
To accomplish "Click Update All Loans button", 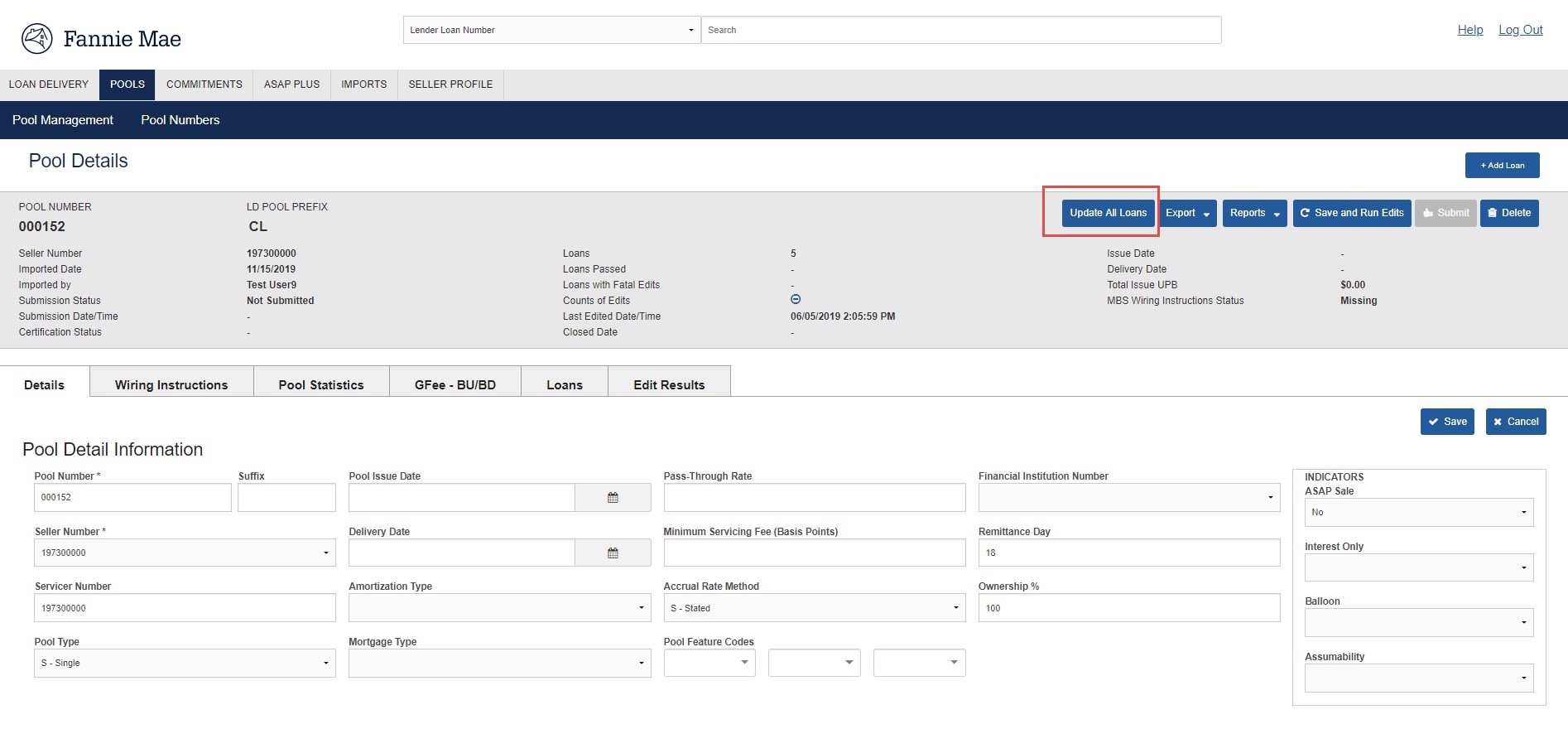I will (x=1109, y=213).
